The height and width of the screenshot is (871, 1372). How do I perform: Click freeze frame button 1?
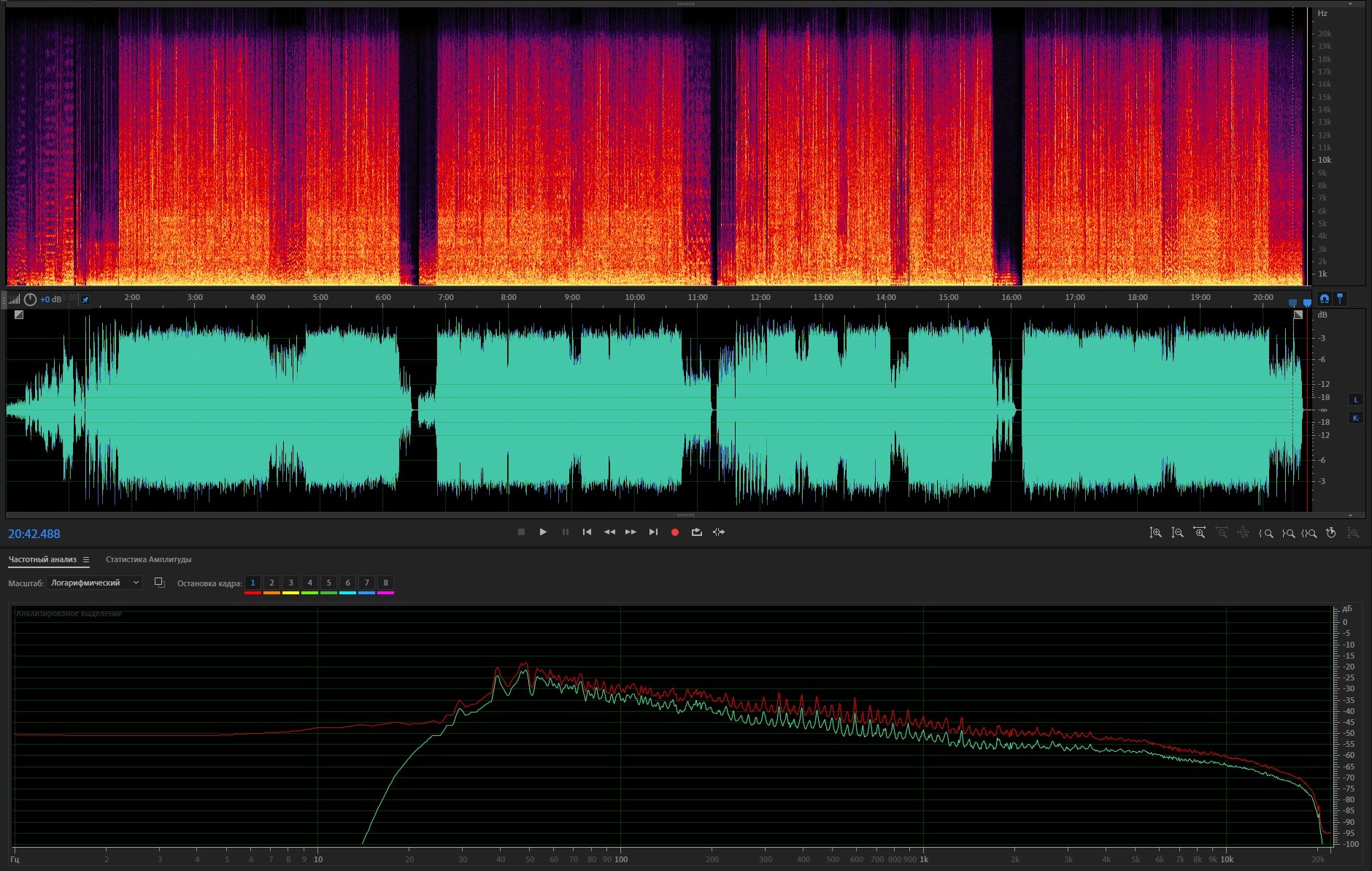pyautogui.click(x=253, y=583)
